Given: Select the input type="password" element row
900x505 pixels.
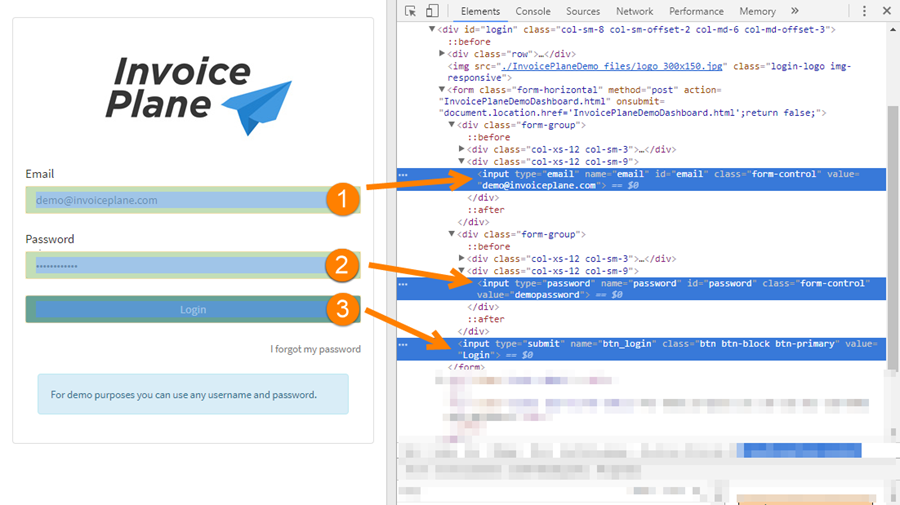Looking at the screenshot, I should pos(641,289).
